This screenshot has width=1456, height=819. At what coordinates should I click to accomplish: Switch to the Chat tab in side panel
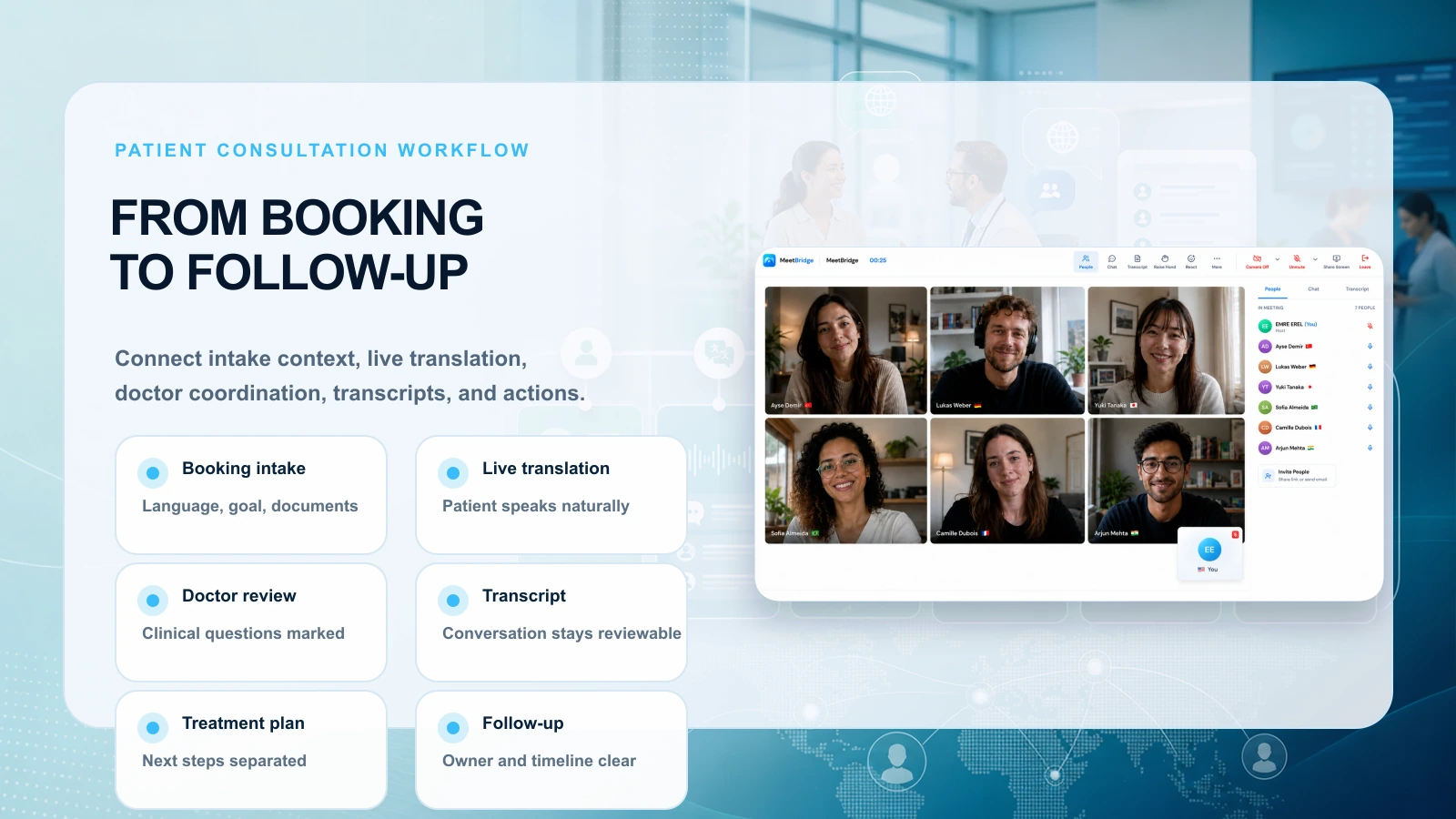click(1313, 289)
